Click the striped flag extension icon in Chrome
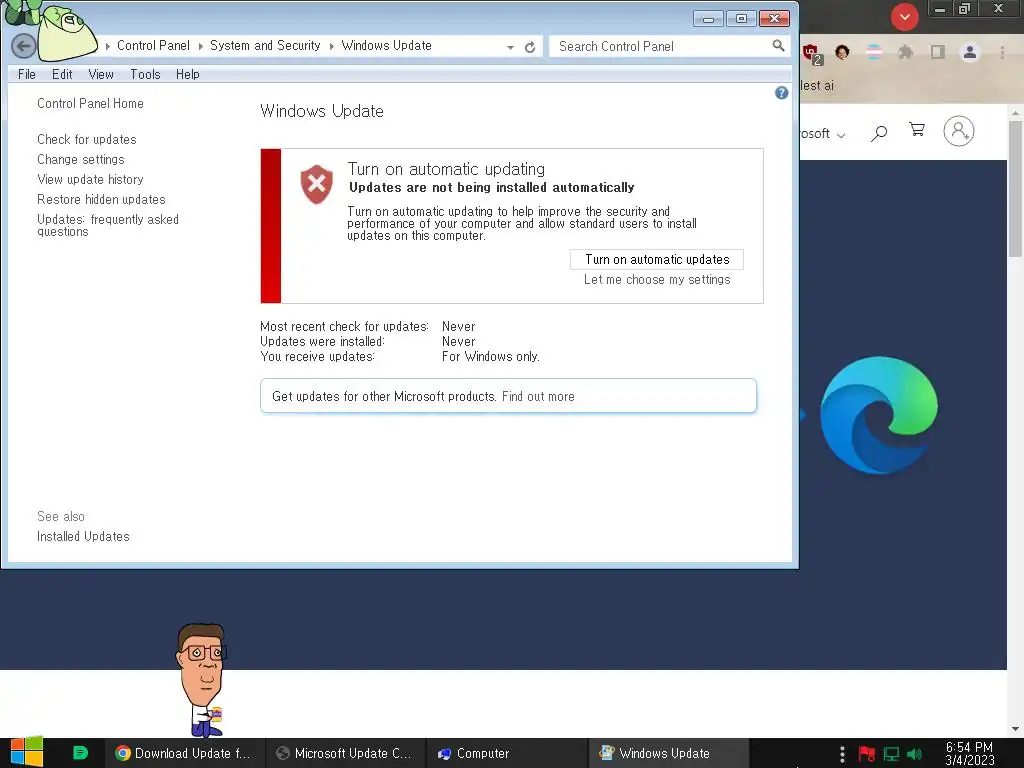Screen dimensions: 1024x768 [874, 52]
